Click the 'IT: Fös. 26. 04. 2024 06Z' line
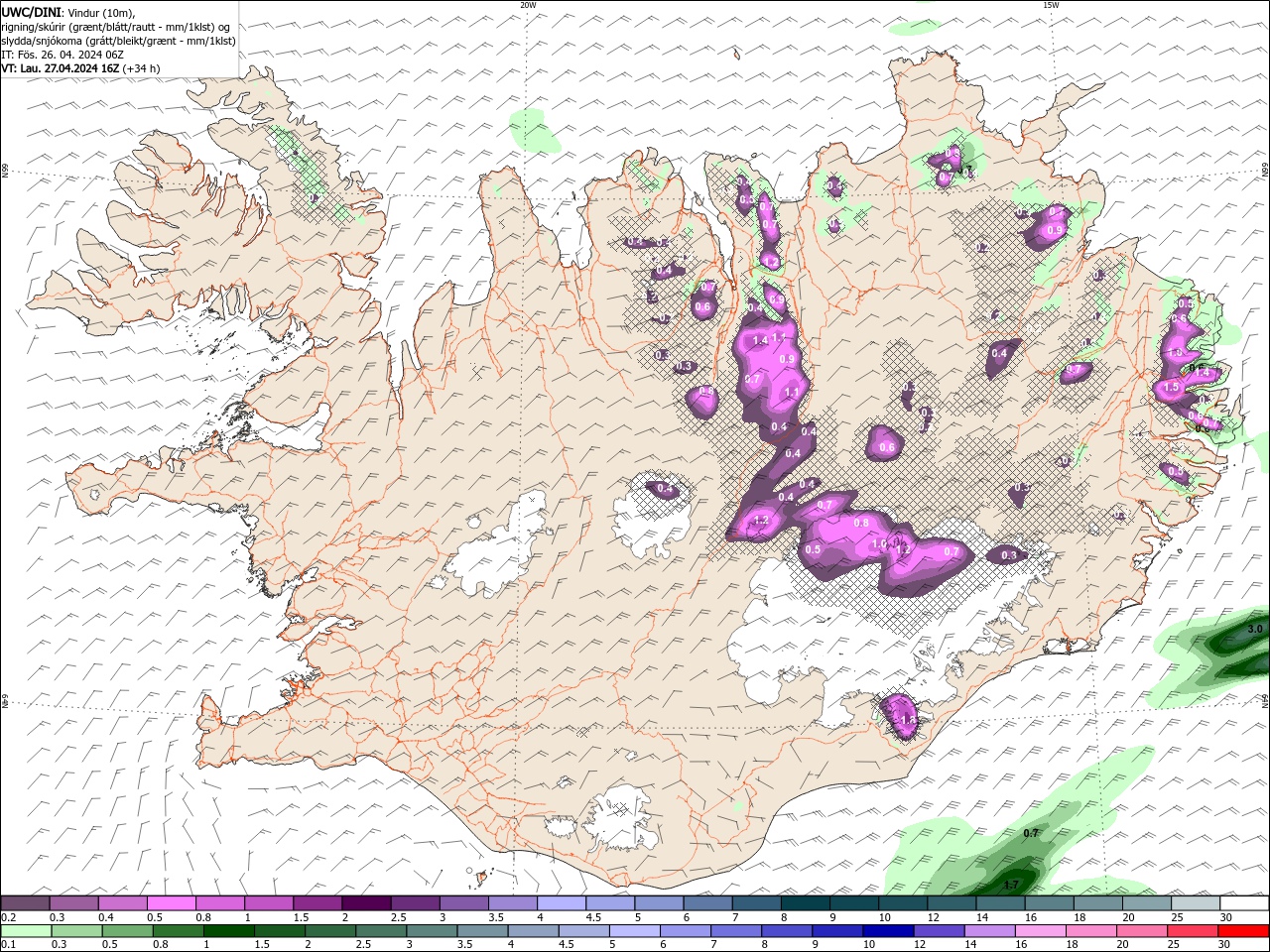1270x952 pixels. coord(62,55)
